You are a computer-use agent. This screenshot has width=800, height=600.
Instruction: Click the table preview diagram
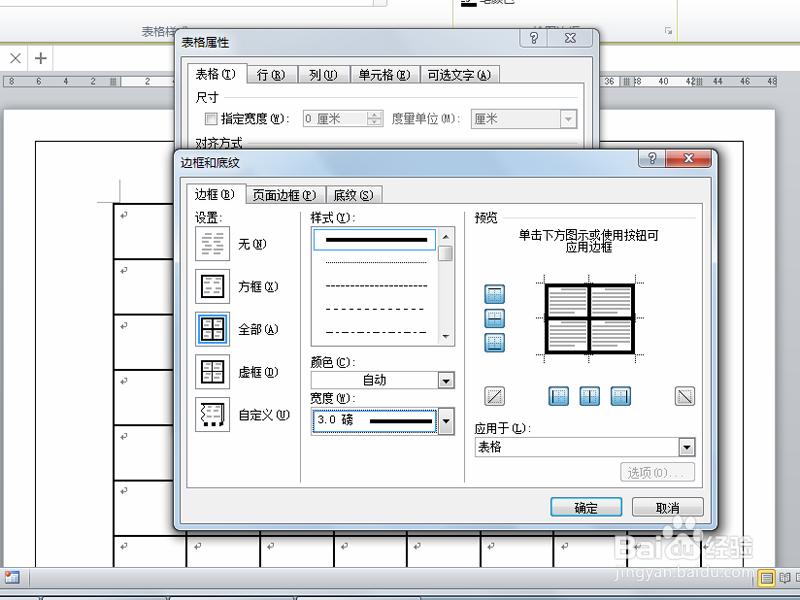click(589, 318)
